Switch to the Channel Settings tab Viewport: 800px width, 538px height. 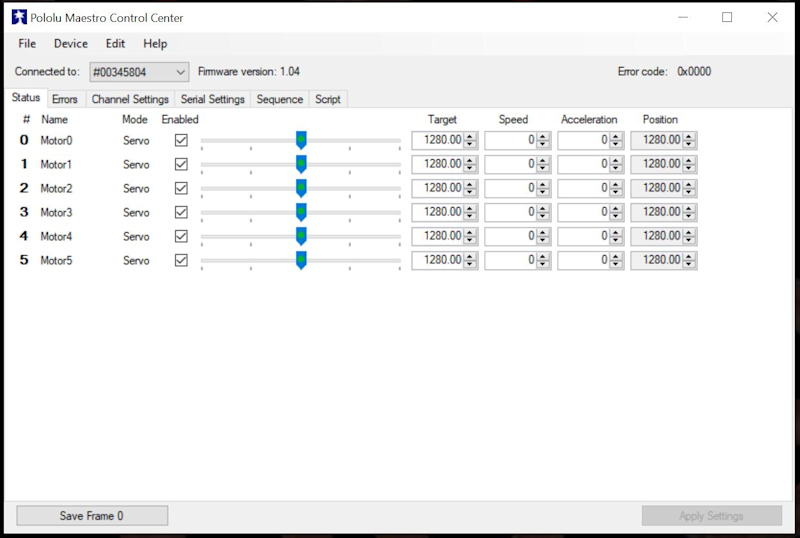pyautogui.click(x=130, y=100)
